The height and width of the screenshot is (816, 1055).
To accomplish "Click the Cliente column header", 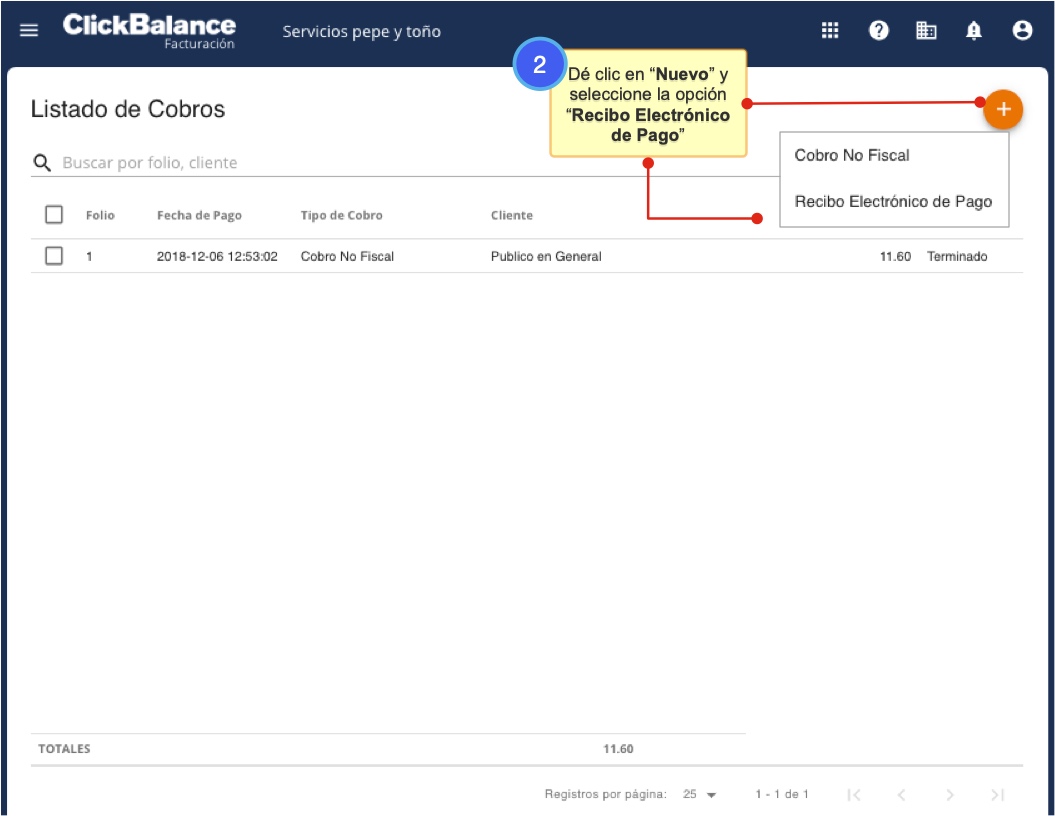I will pos(511,215).
